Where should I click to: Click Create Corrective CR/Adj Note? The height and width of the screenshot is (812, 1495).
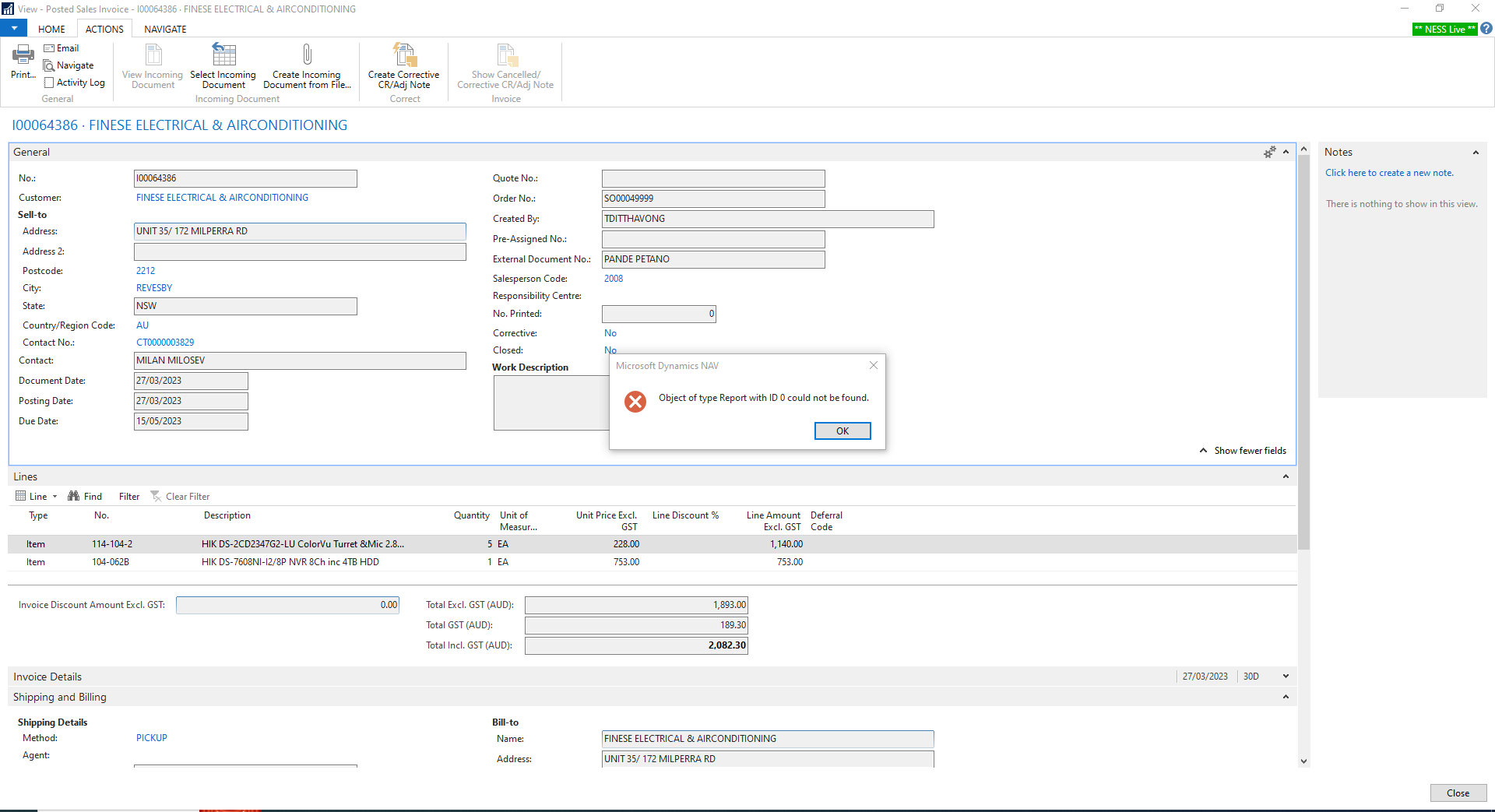click(x=404, y=66)
